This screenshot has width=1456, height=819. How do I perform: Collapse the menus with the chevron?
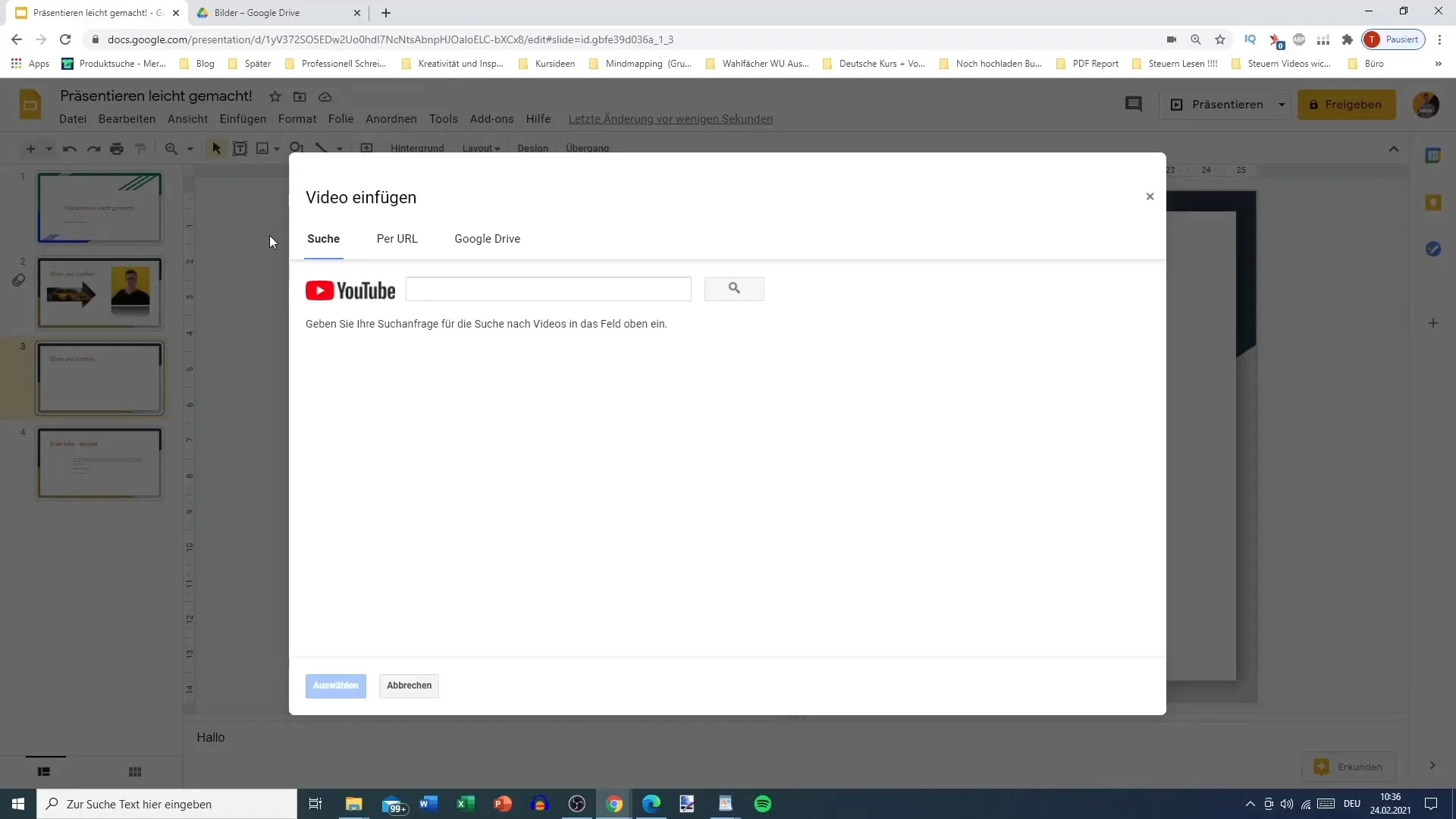click(1393, 149)
